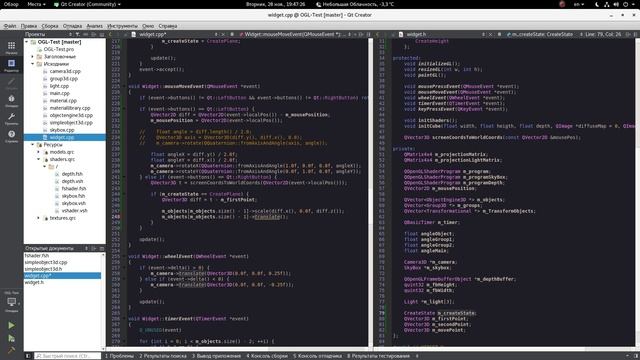Split the right editor view
This screenshot has height=360, width=640.
629,34
